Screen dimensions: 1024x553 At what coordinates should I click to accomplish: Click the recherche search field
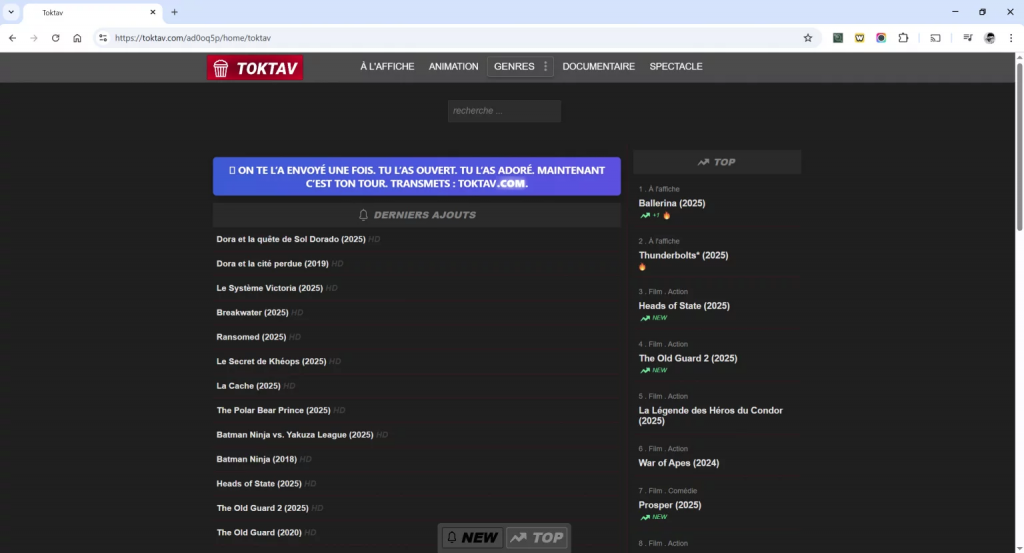[504, 111]
